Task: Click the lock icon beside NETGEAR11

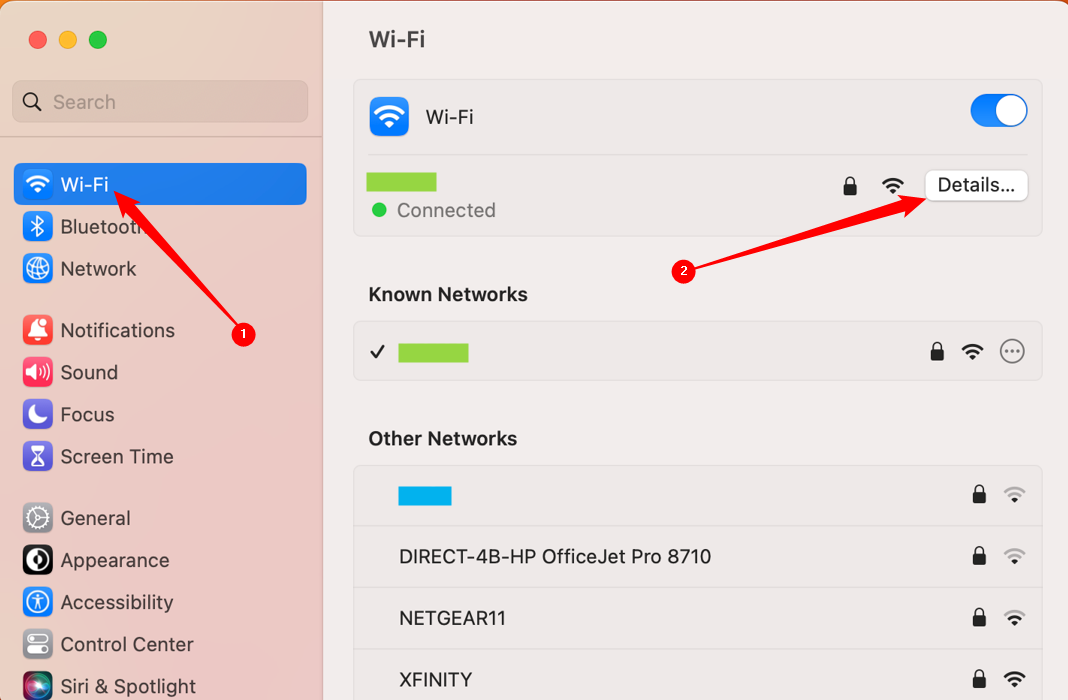Action: coord(979,618)
